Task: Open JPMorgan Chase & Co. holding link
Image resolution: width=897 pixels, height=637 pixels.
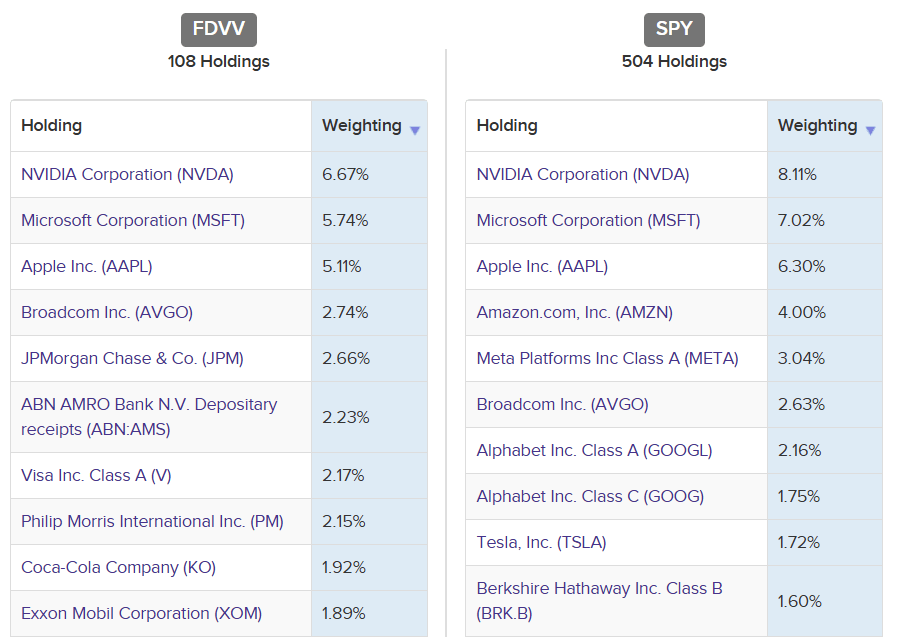Action: (132, 358)
